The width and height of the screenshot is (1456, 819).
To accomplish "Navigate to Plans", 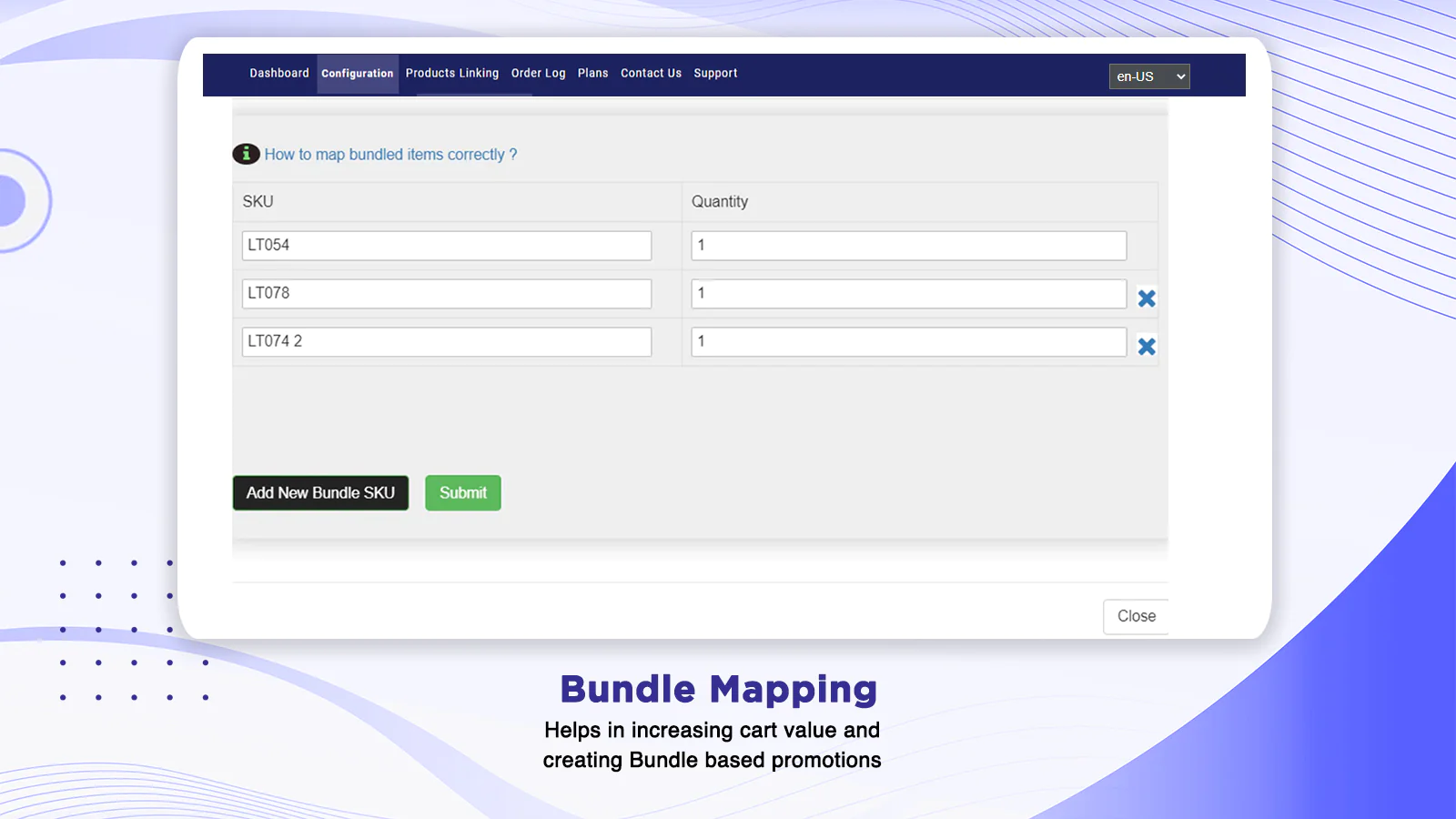I will [592, 74].
